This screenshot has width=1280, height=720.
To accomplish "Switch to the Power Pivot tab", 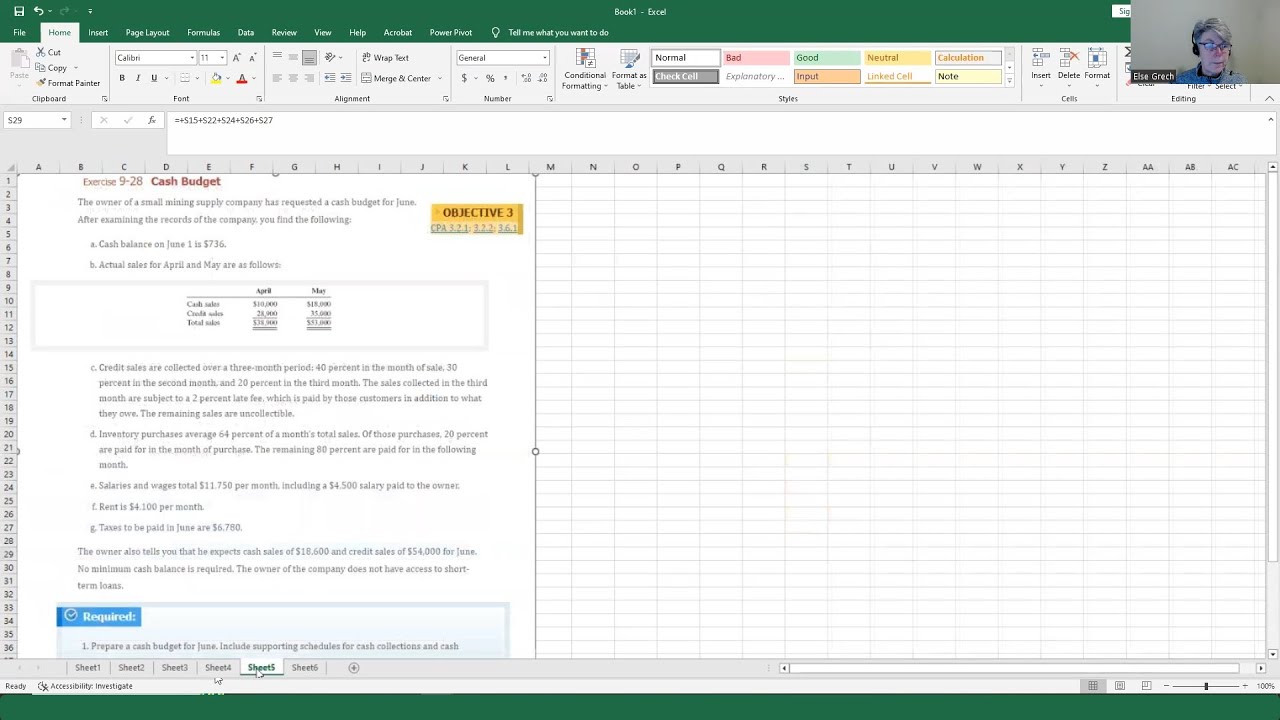I will point(451,32).
